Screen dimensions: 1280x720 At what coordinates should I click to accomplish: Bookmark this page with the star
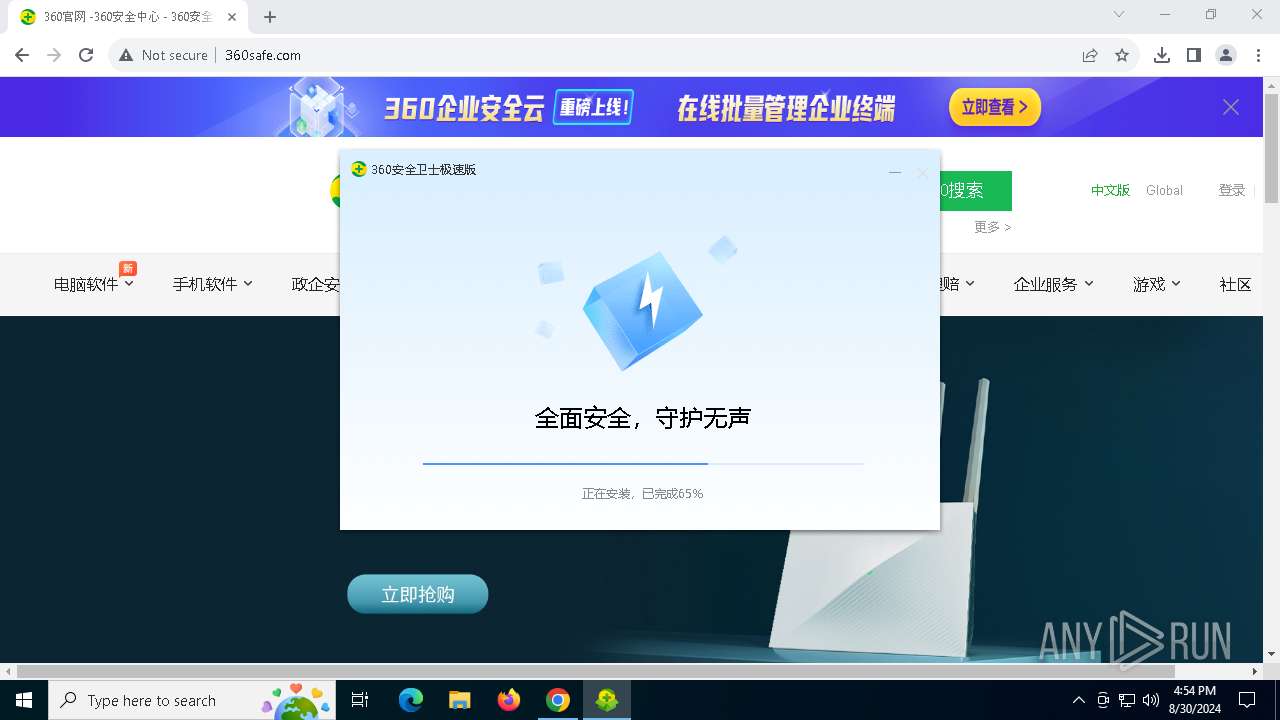pos(1122,55)
